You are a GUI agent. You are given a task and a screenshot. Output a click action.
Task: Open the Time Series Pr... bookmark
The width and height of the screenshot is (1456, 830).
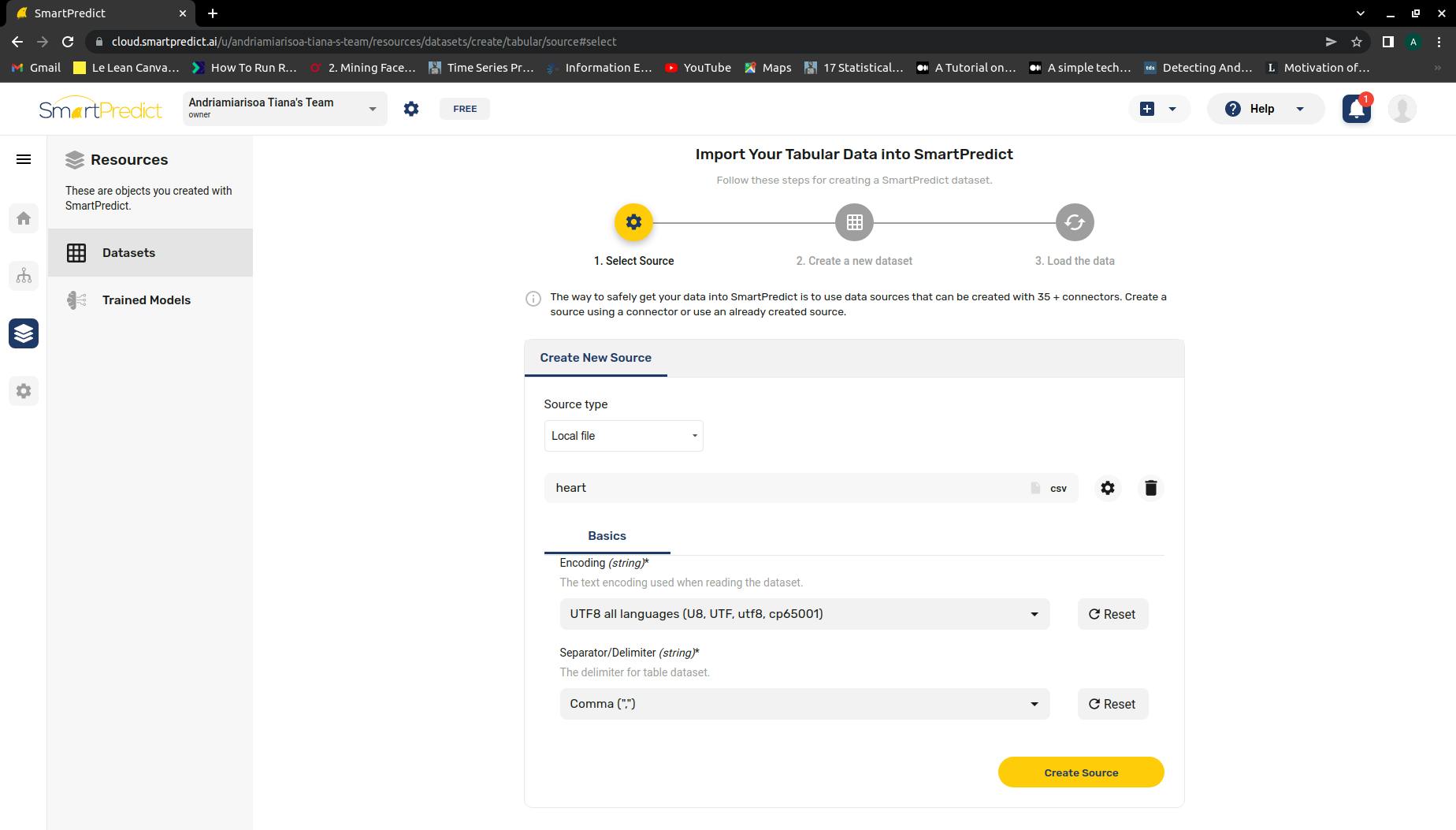pyautogui.click(x=481, y=68)
